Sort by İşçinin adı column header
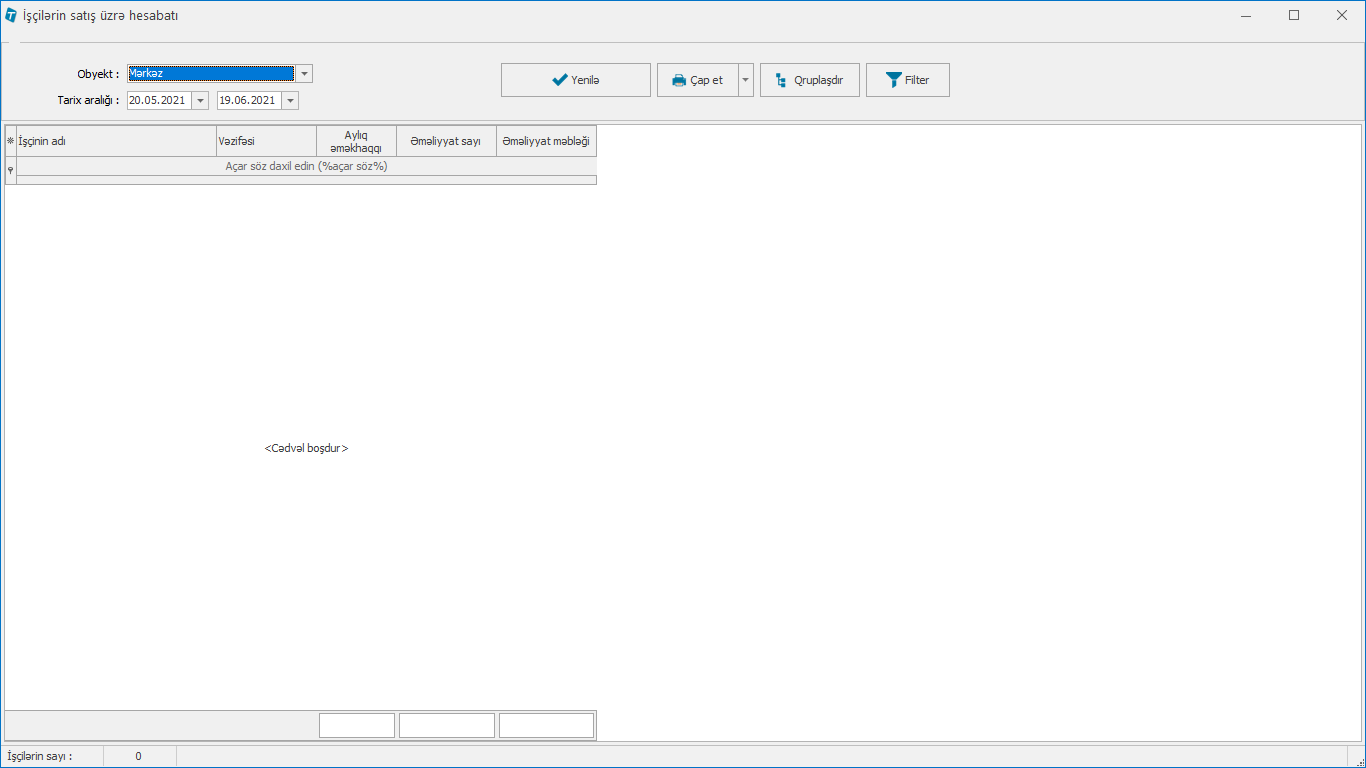The image size is (1366, 768). point(116,142)
